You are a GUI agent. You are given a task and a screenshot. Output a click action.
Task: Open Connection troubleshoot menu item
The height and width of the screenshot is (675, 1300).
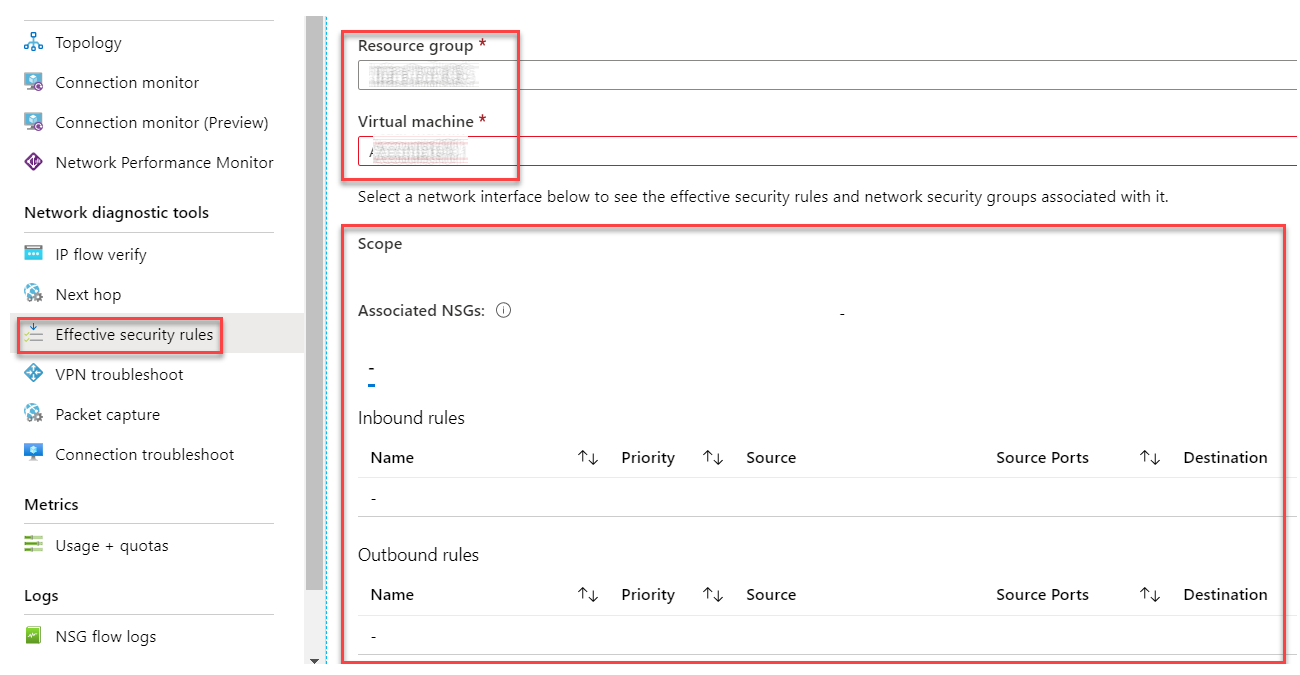(x=145, y=454)
